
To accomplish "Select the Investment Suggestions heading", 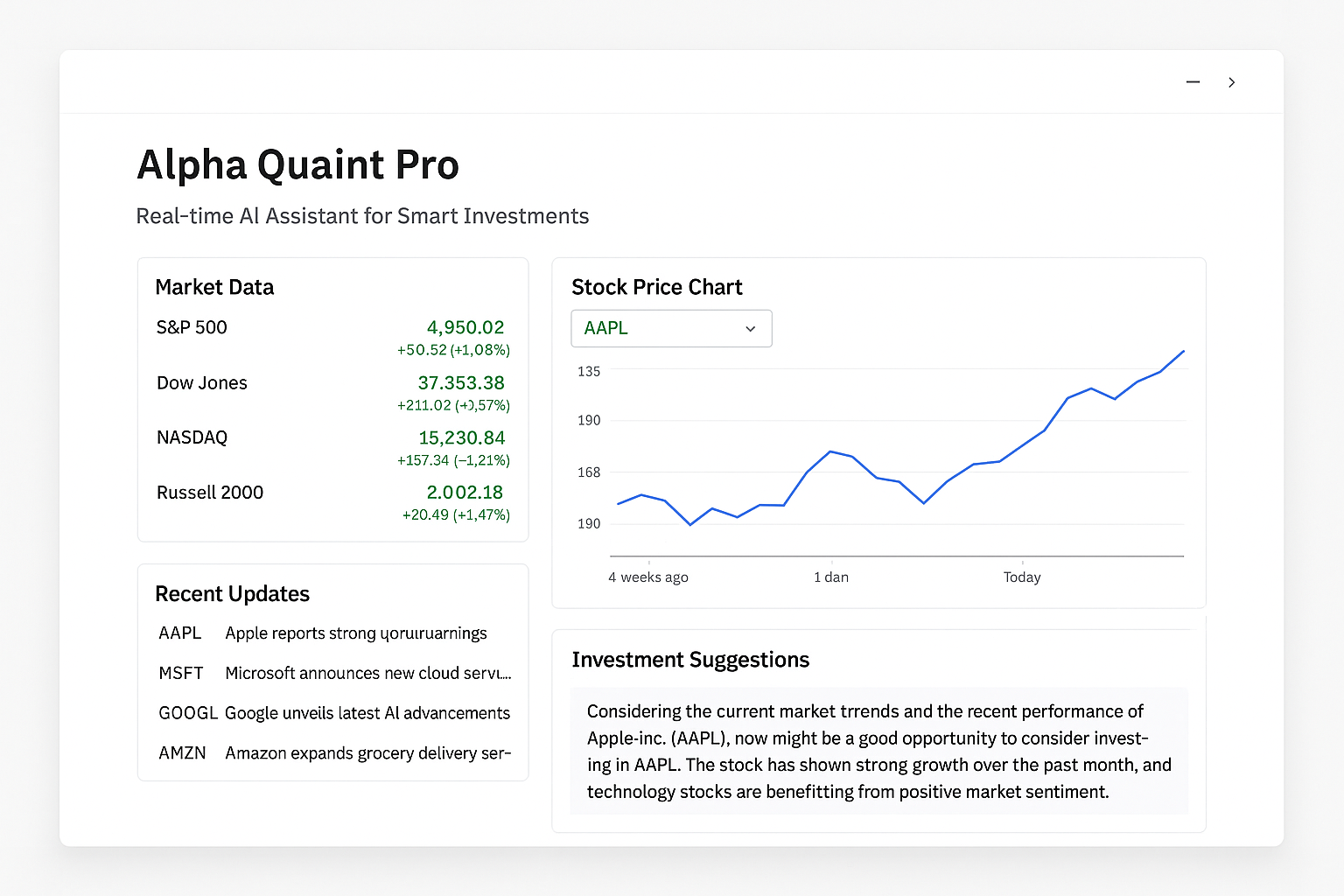I will tap(690, 659).
